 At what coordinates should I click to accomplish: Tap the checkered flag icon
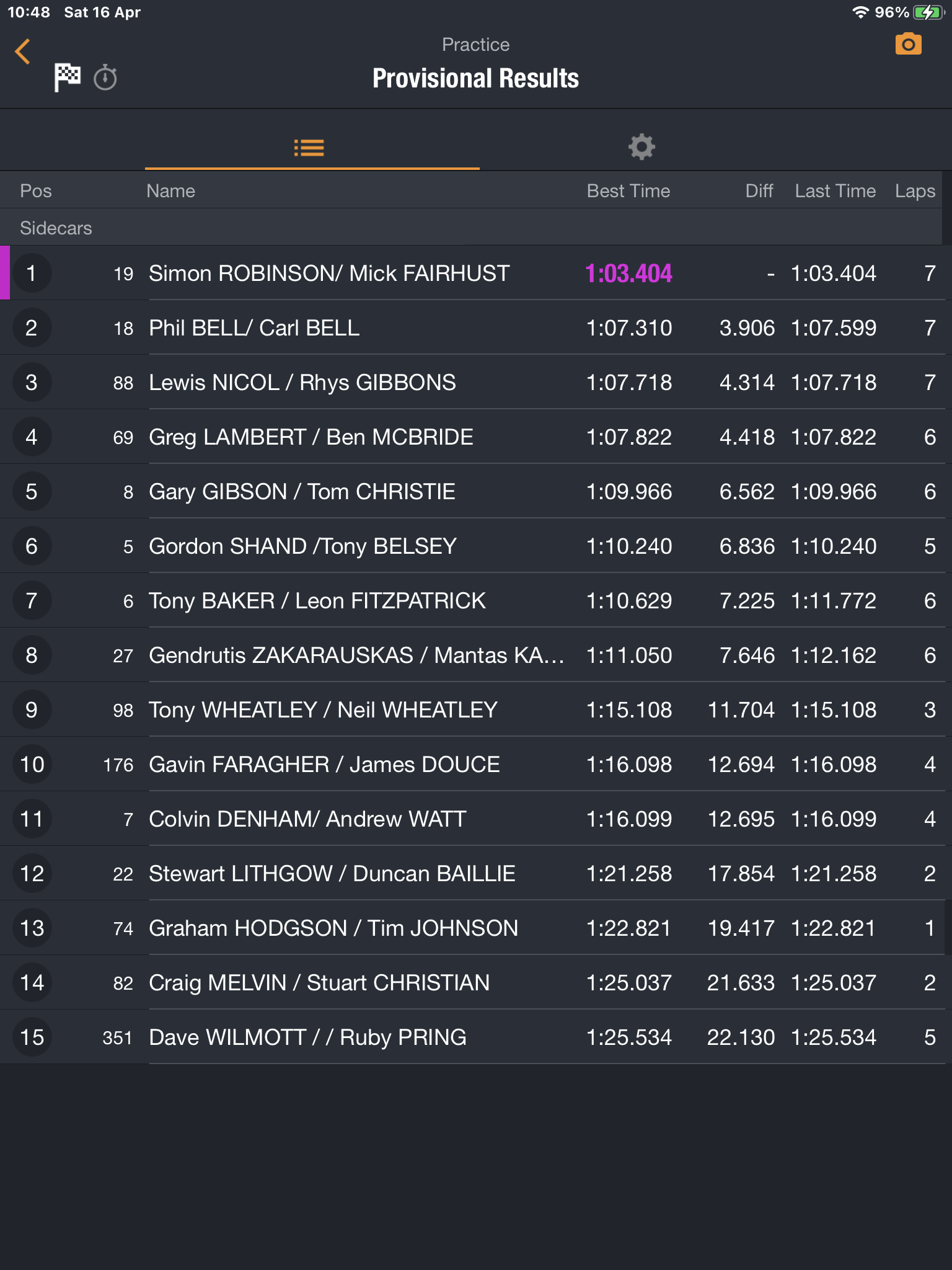[68, 77]
